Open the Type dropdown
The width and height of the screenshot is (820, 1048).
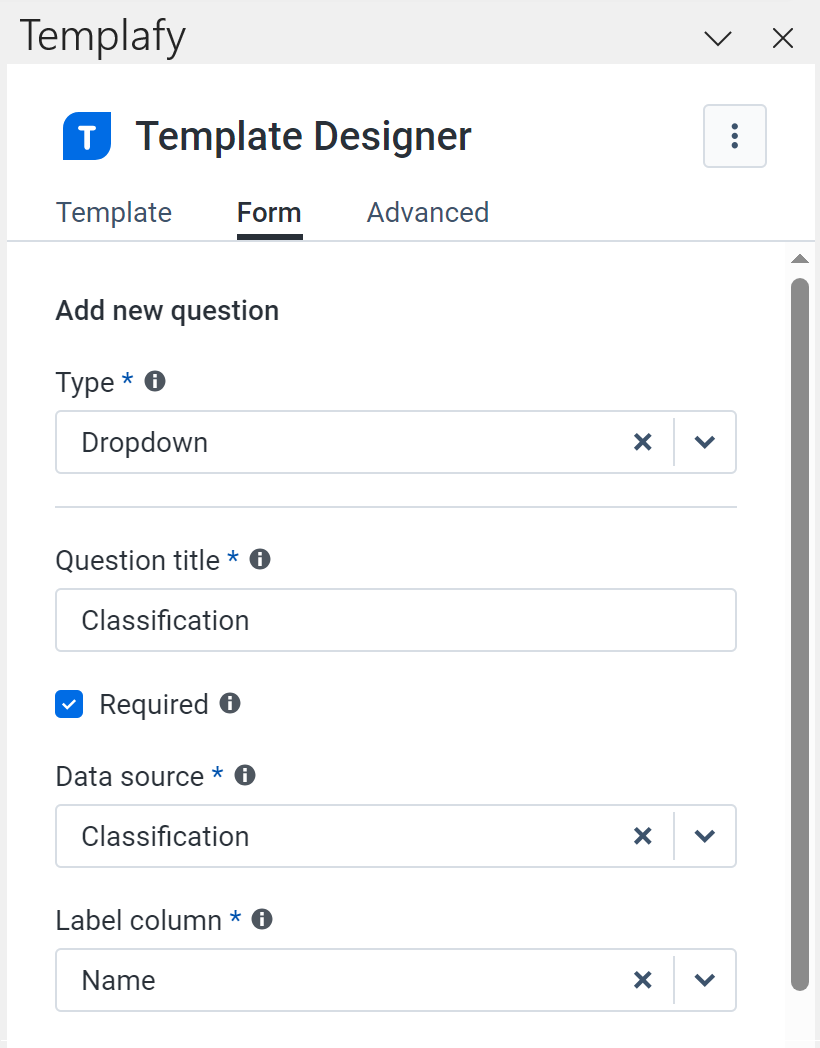click(705, 441)
